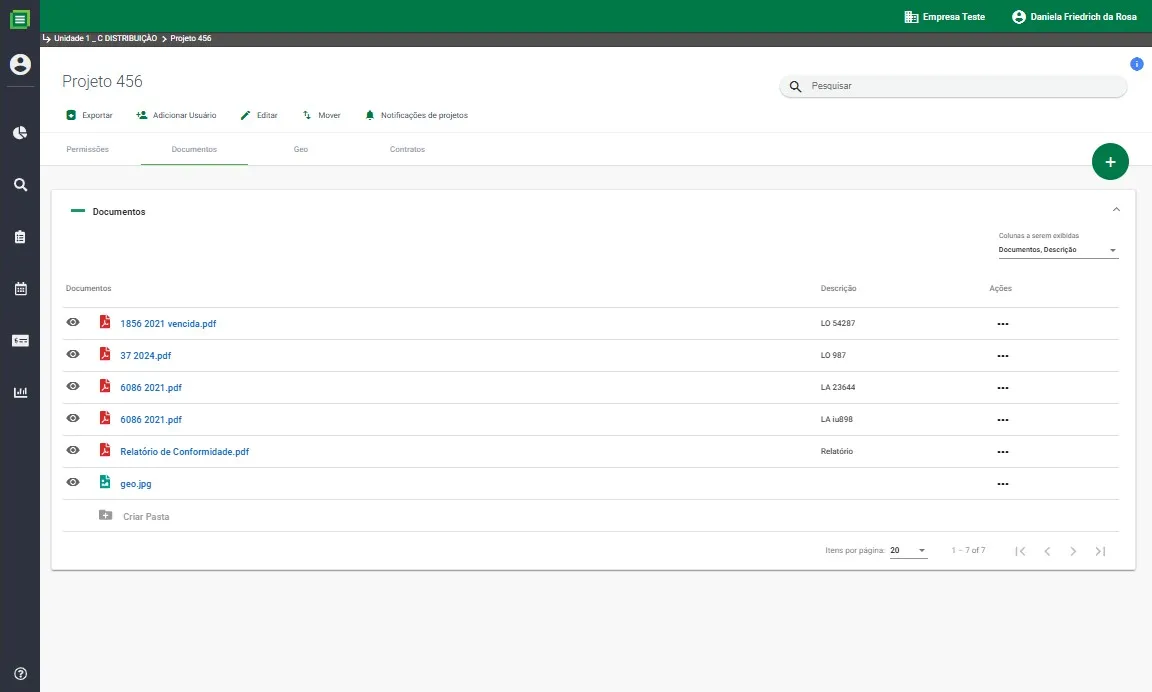The width and height of the screenshot is (1152, 692).
Task: Click the Empresa Teste company selector
Action: pos(945,17)
